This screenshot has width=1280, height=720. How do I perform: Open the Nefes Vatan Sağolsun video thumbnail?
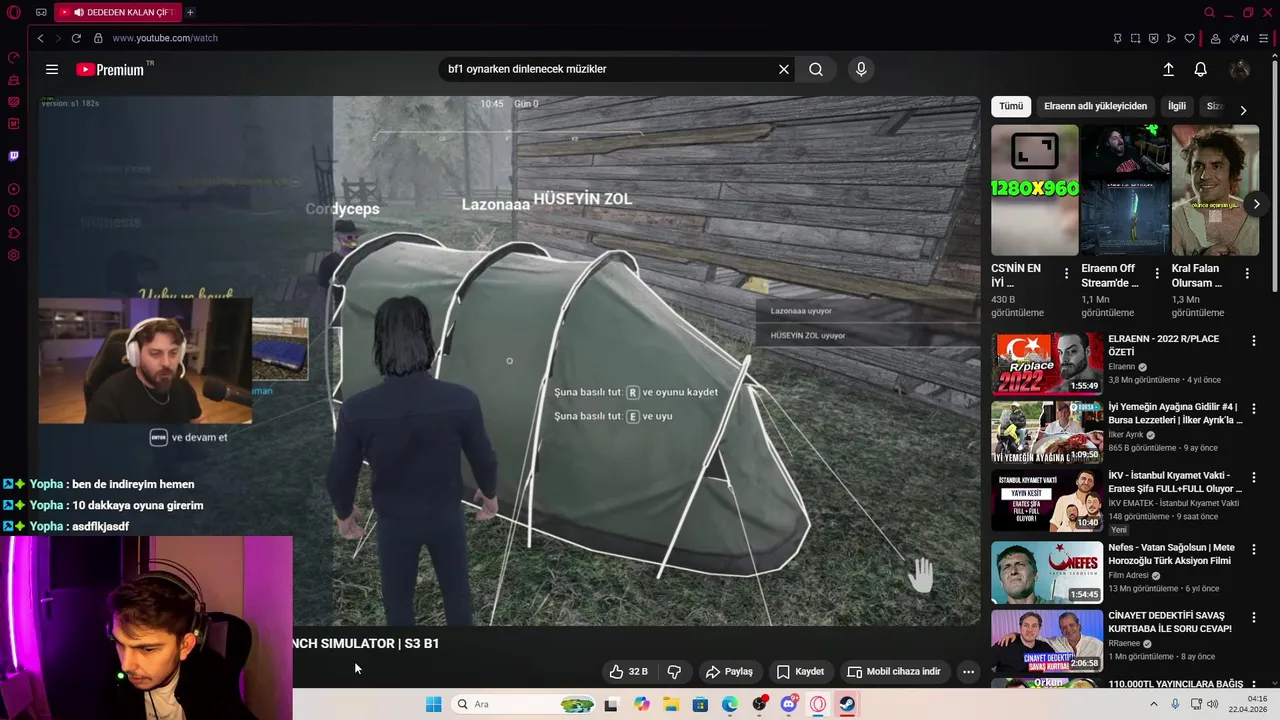[1047, 572]
